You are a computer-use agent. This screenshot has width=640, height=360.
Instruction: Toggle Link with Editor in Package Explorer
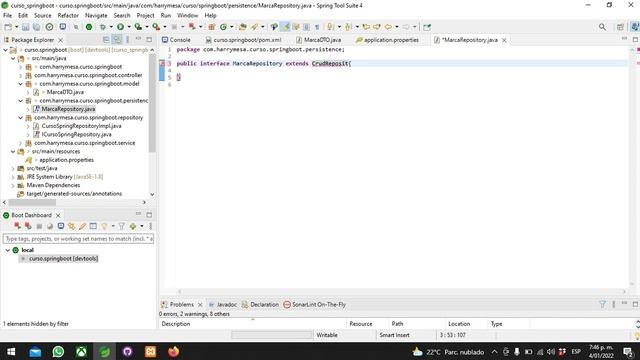coord(117,40)
